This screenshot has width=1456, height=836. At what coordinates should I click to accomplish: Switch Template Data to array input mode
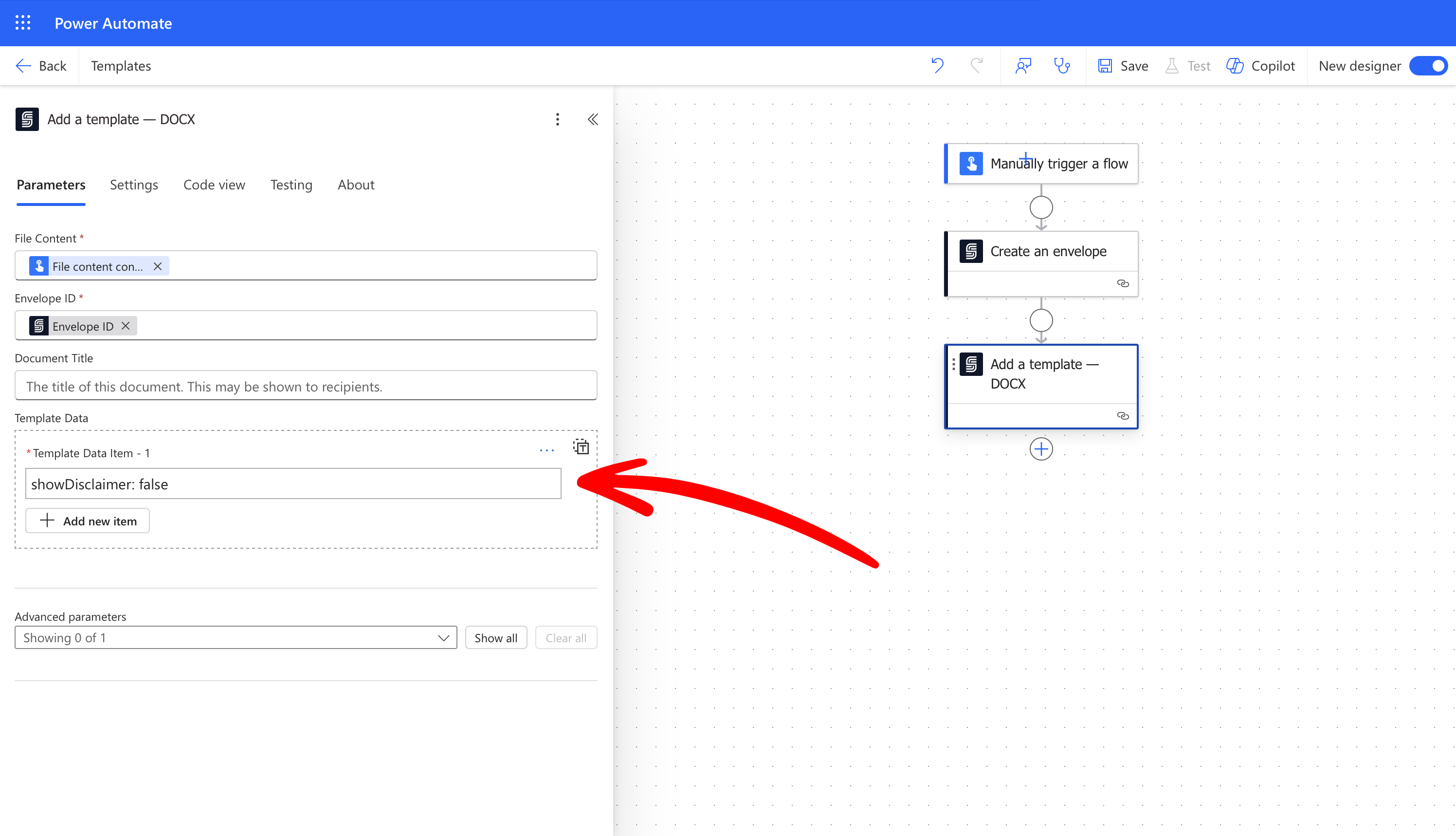point(581,446)
